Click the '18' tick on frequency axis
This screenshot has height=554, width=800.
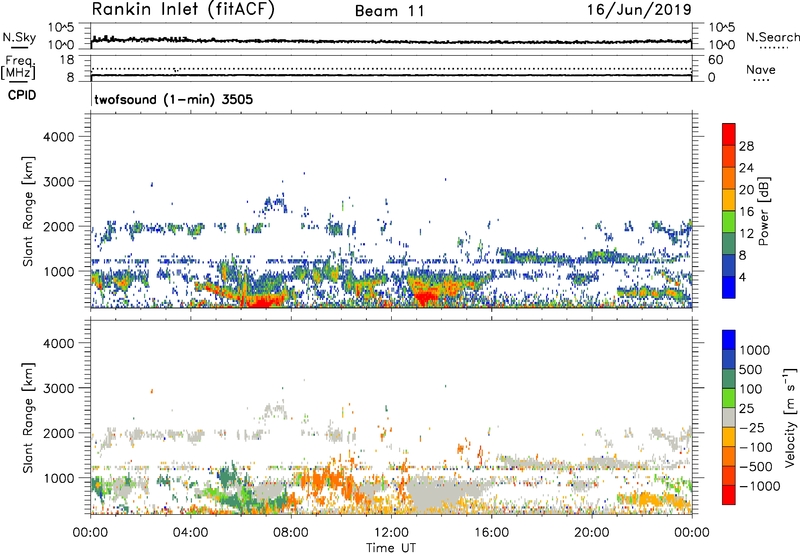pyautogui.click(x=66, y=60)
